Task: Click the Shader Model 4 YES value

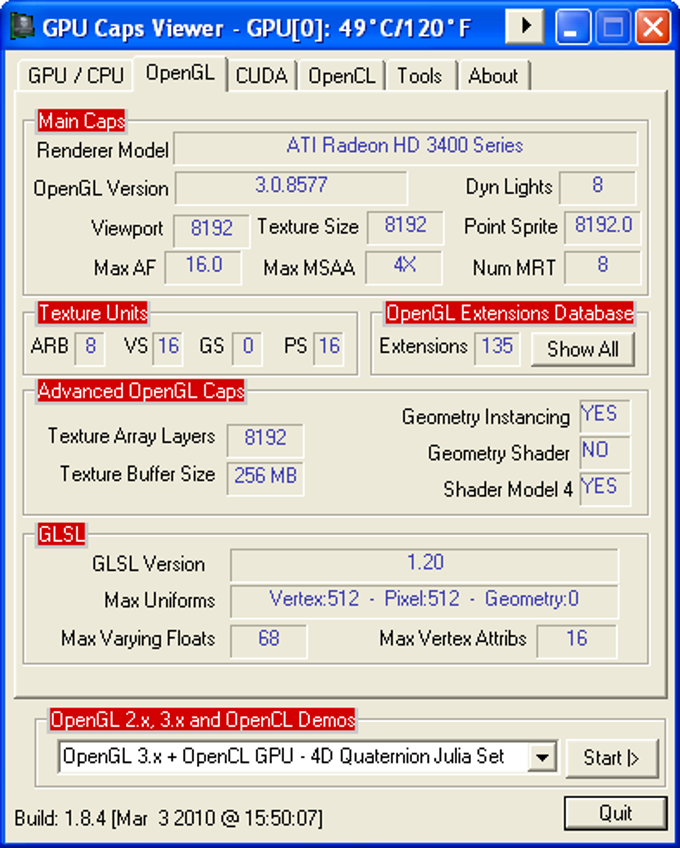Action: point(605,489)
